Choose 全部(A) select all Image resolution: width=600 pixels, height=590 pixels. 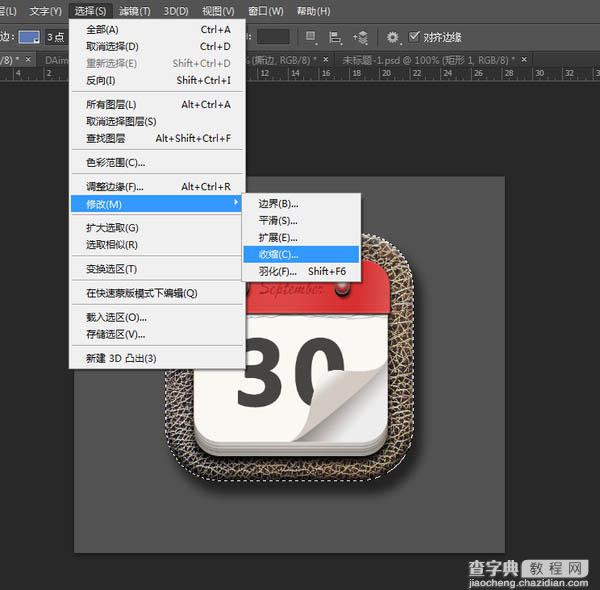[x=158, y=29]
